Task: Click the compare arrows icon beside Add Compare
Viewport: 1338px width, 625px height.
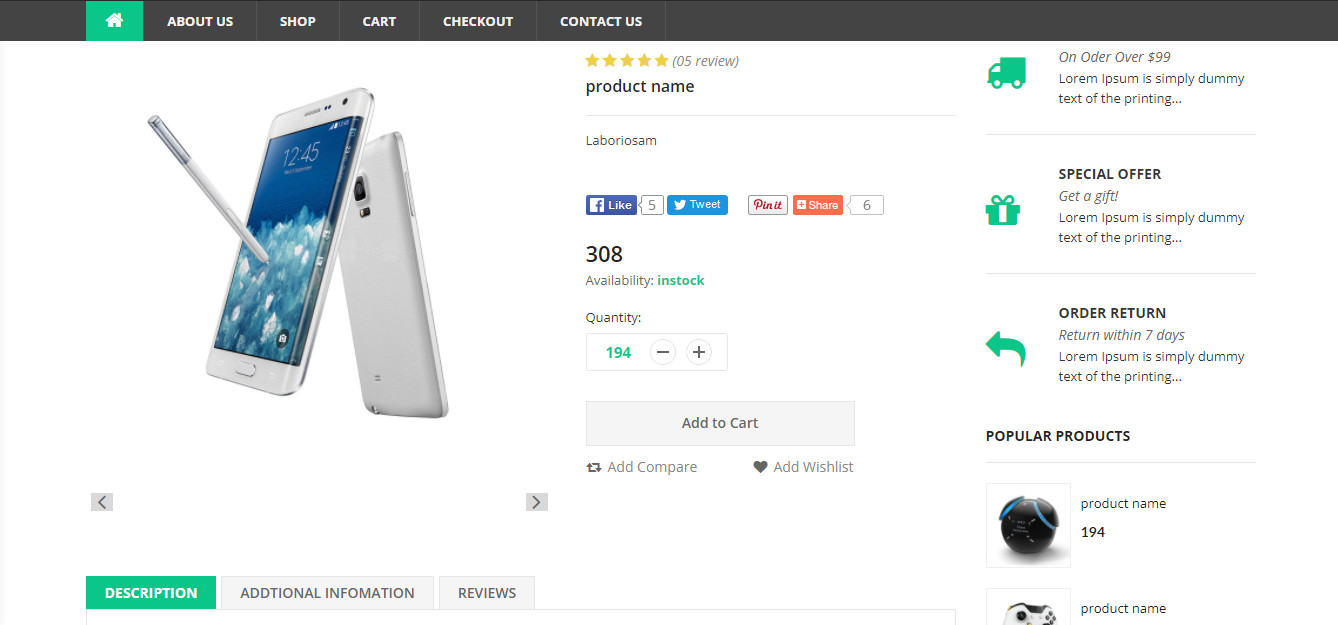Action: point(594,466)
